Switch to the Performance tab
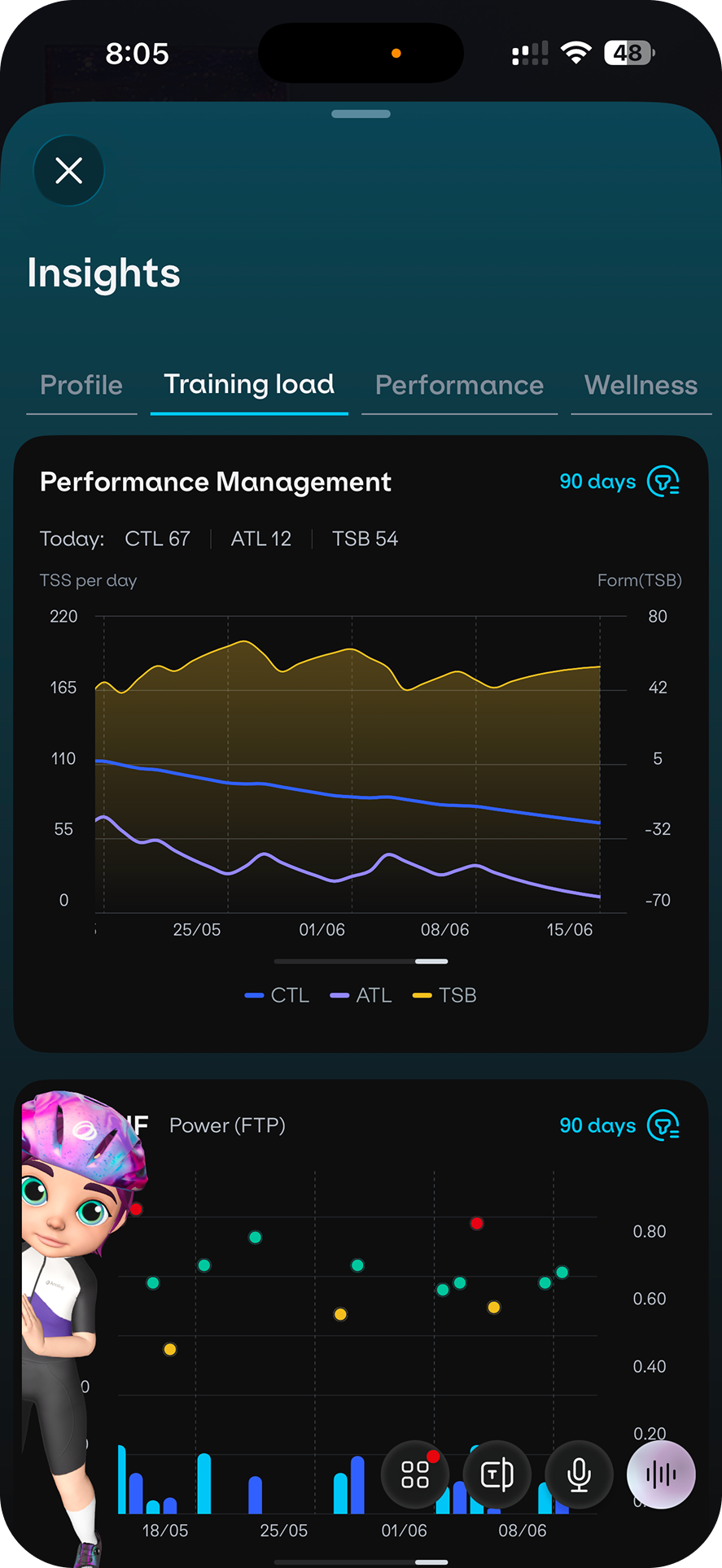This screenshot has height=1568, width=722. (459, 385)
